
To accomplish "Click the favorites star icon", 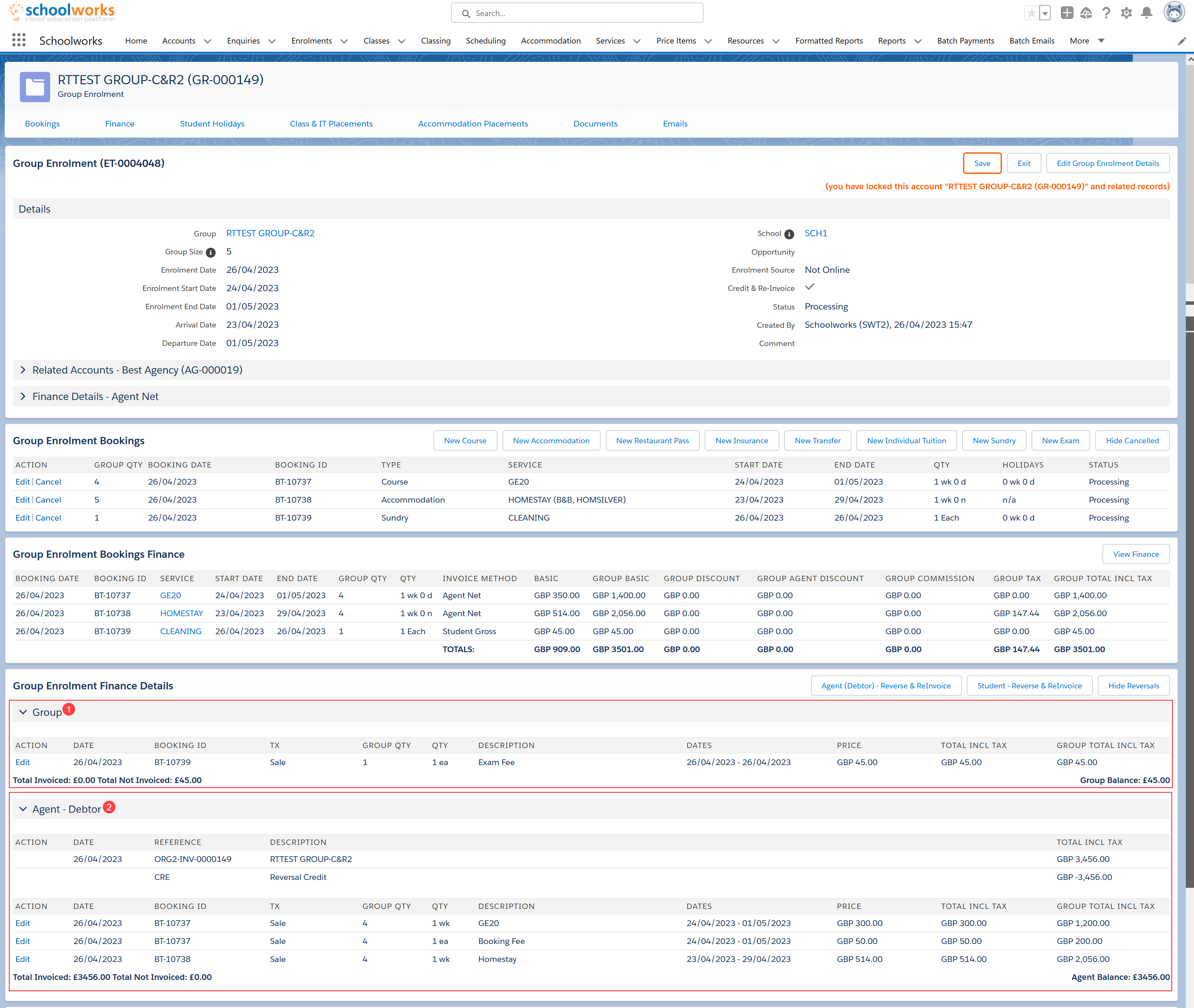I will click(1031, 13).
